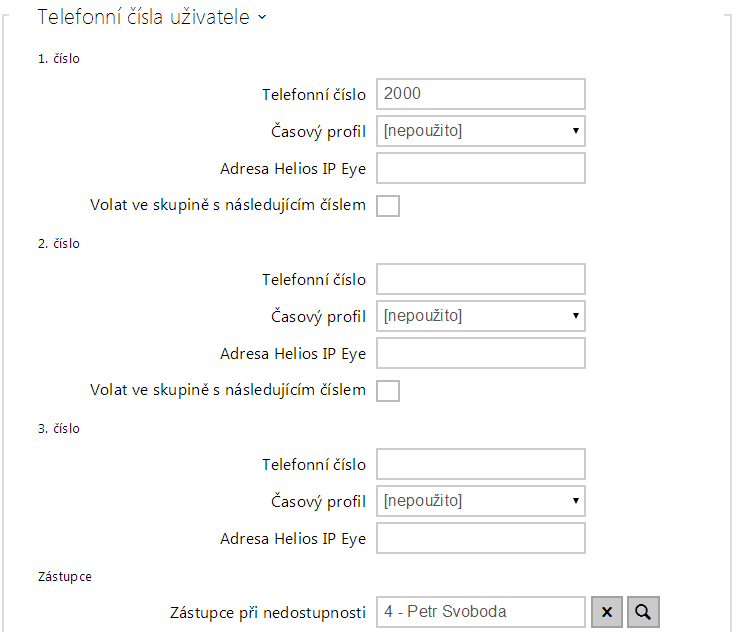Click the Telefonní číslo field containing 2000

pyautogui.click(x=481, y=94)
